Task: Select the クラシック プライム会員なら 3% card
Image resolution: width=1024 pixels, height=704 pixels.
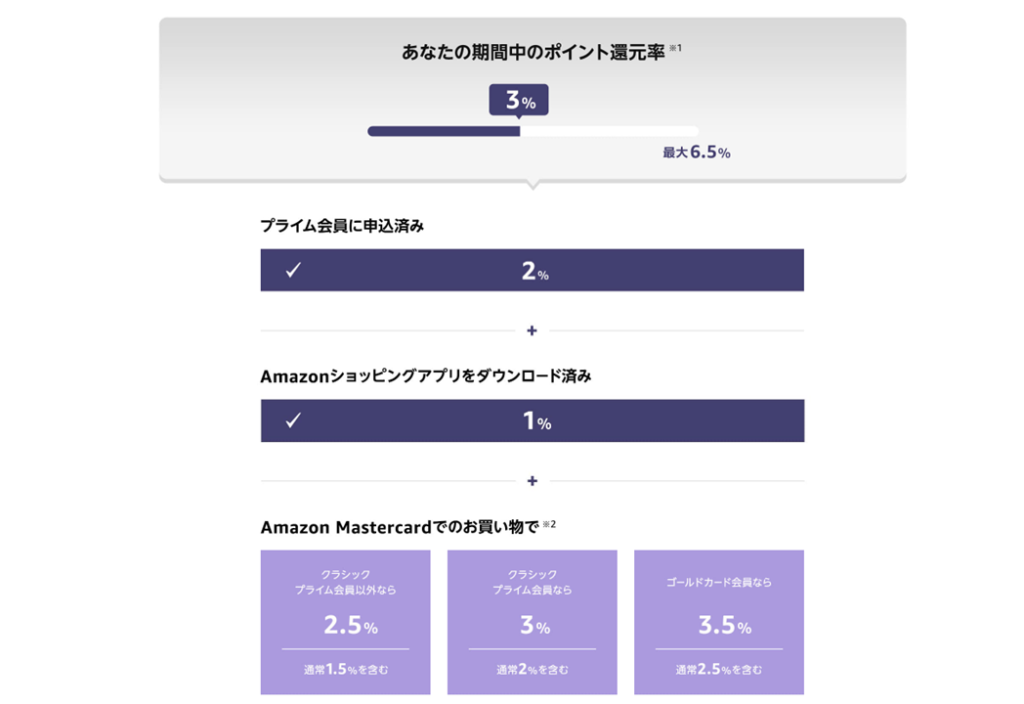Action: (x=532, y=622)
